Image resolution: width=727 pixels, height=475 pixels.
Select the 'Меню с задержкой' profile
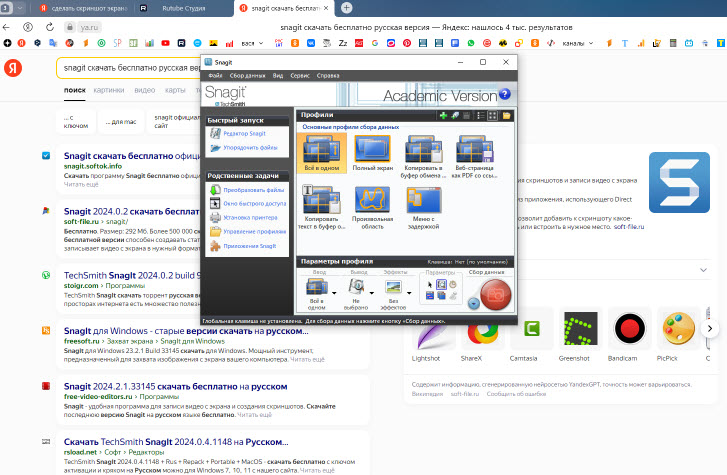423,207
